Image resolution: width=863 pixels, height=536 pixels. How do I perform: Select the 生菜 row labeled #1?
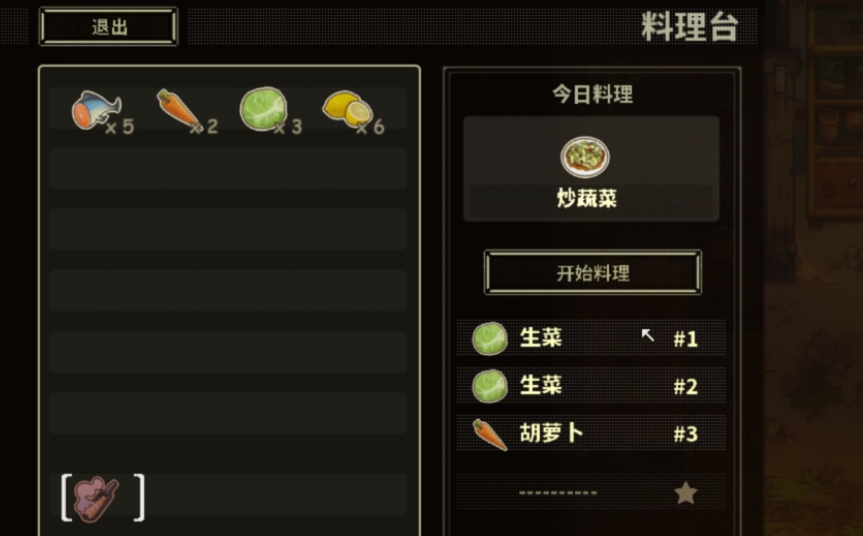[x=591, y=337]
